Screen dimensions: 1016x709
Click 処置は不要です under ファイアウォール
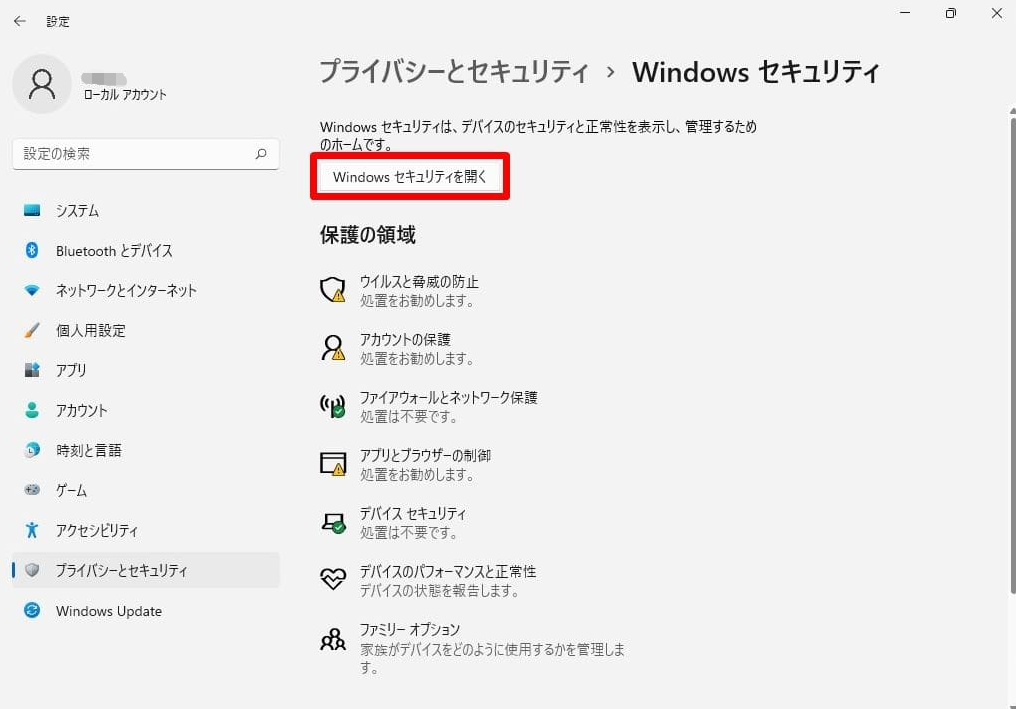[x=408, y=417]
